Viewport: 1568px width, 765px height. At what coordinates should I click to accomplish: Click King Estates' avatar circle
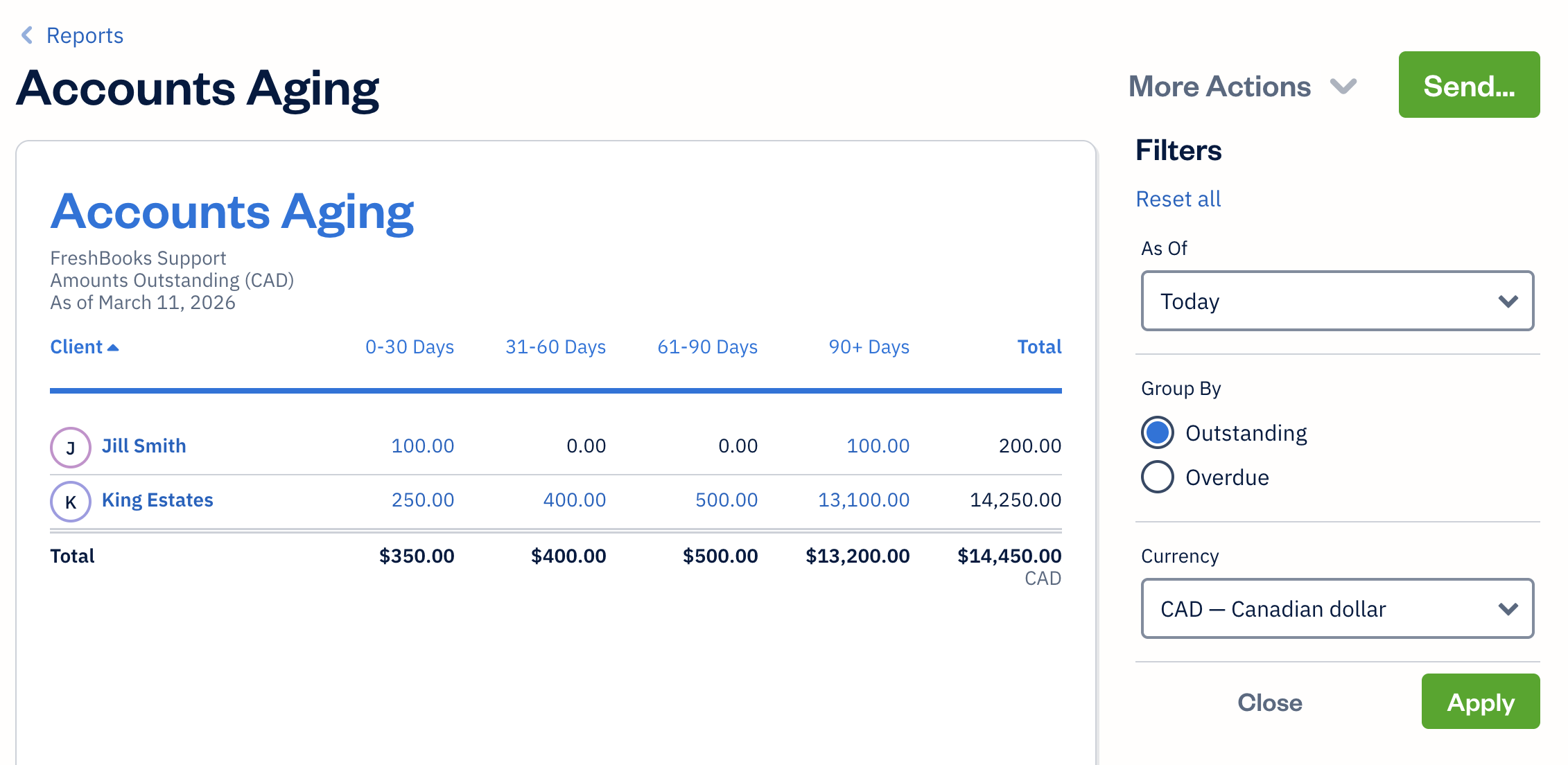coord(69,500)
